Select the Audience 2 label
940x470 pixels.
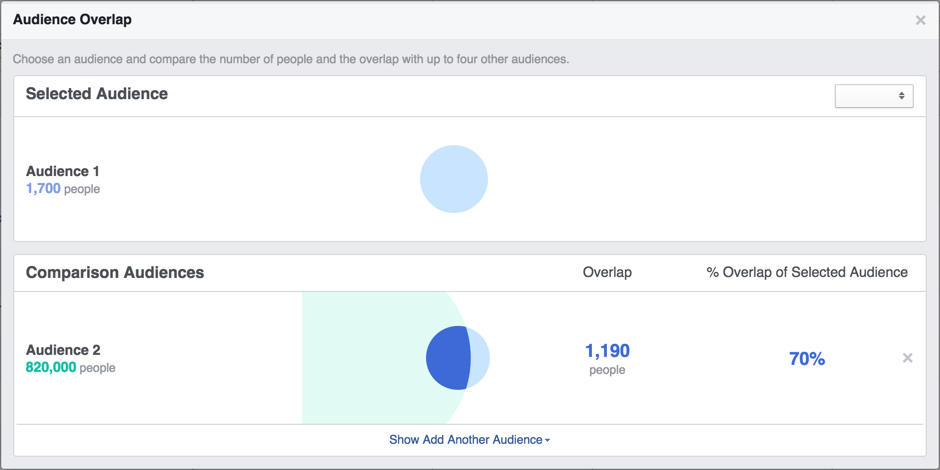pyautogui.click(x=63, y=350)
